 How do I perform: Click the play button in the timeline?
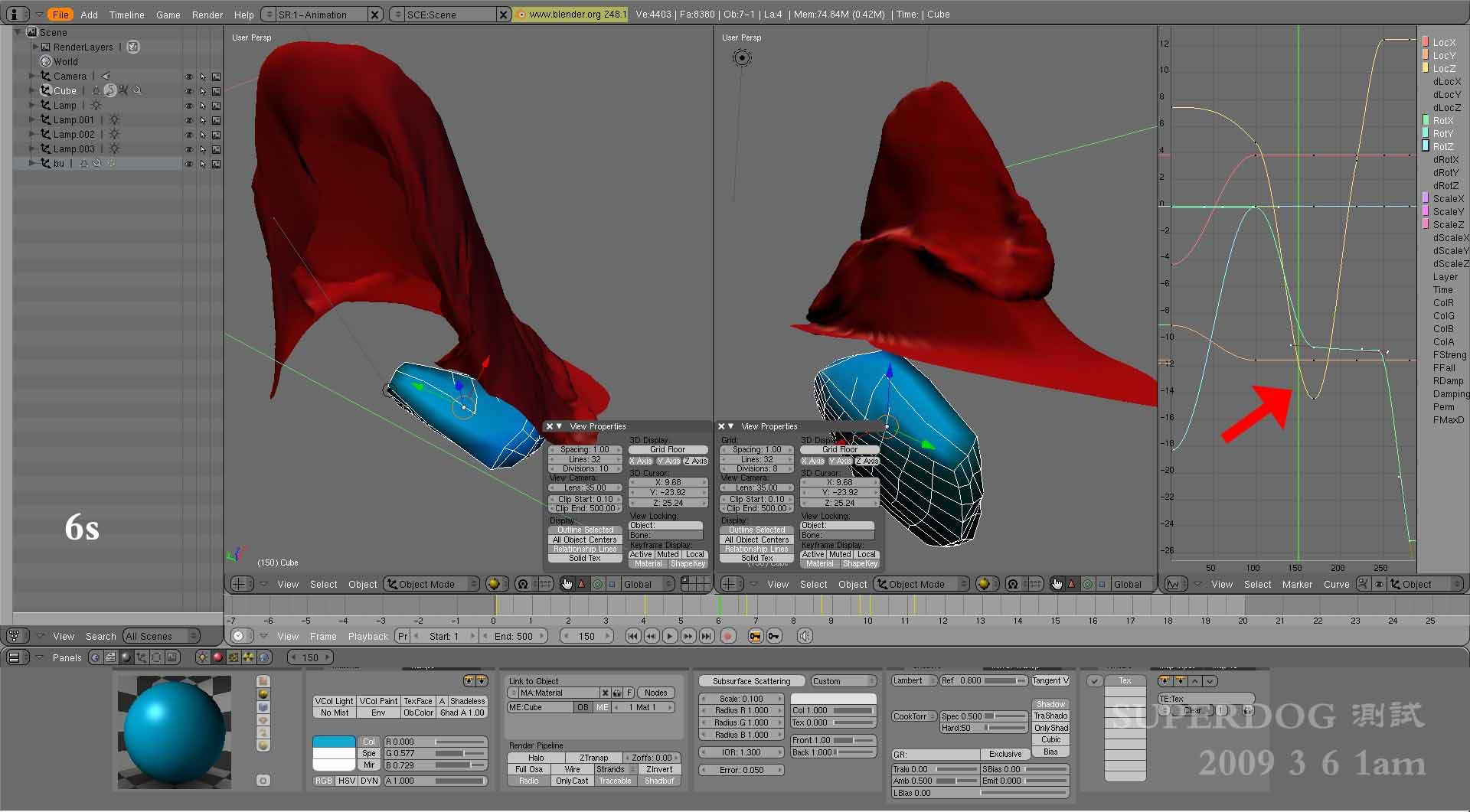tap(670, 636)
